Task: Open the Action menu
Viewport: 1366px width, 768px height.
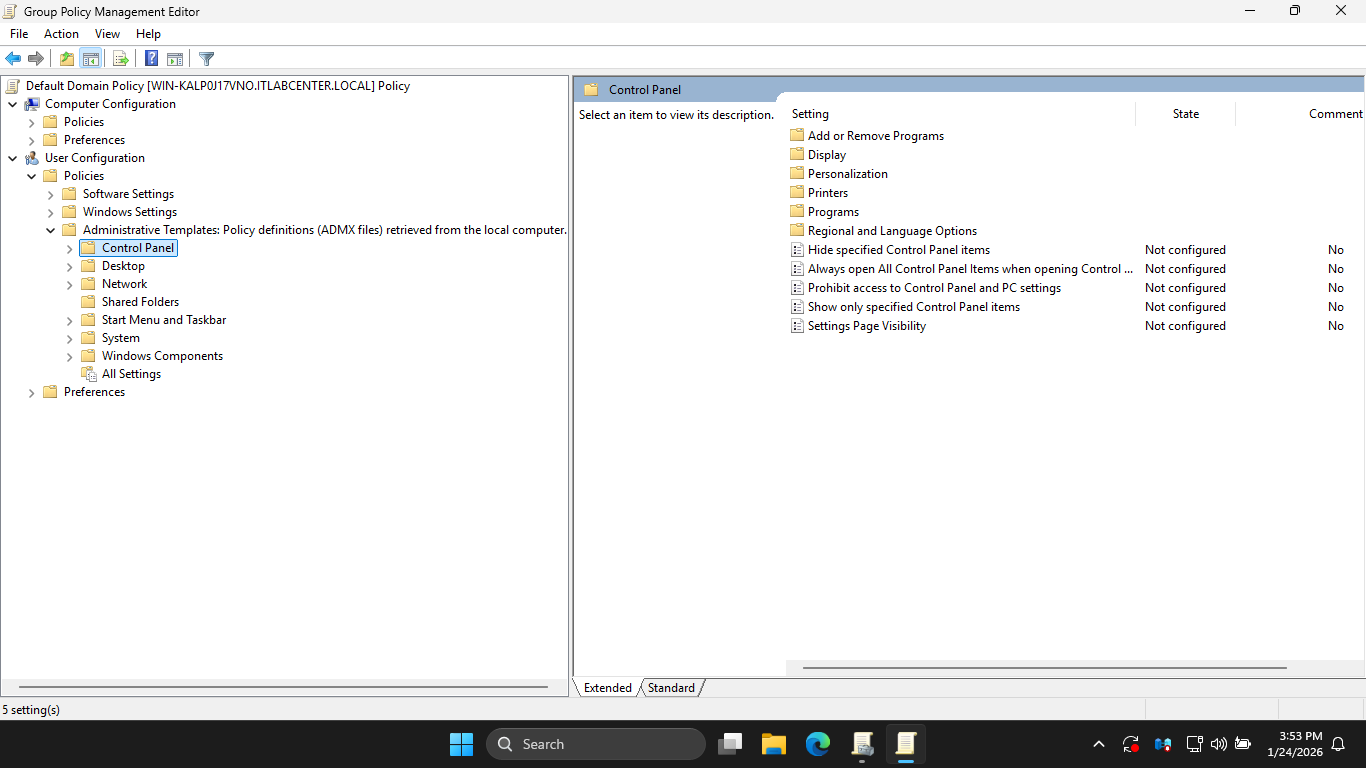Action: pos(61,34)
